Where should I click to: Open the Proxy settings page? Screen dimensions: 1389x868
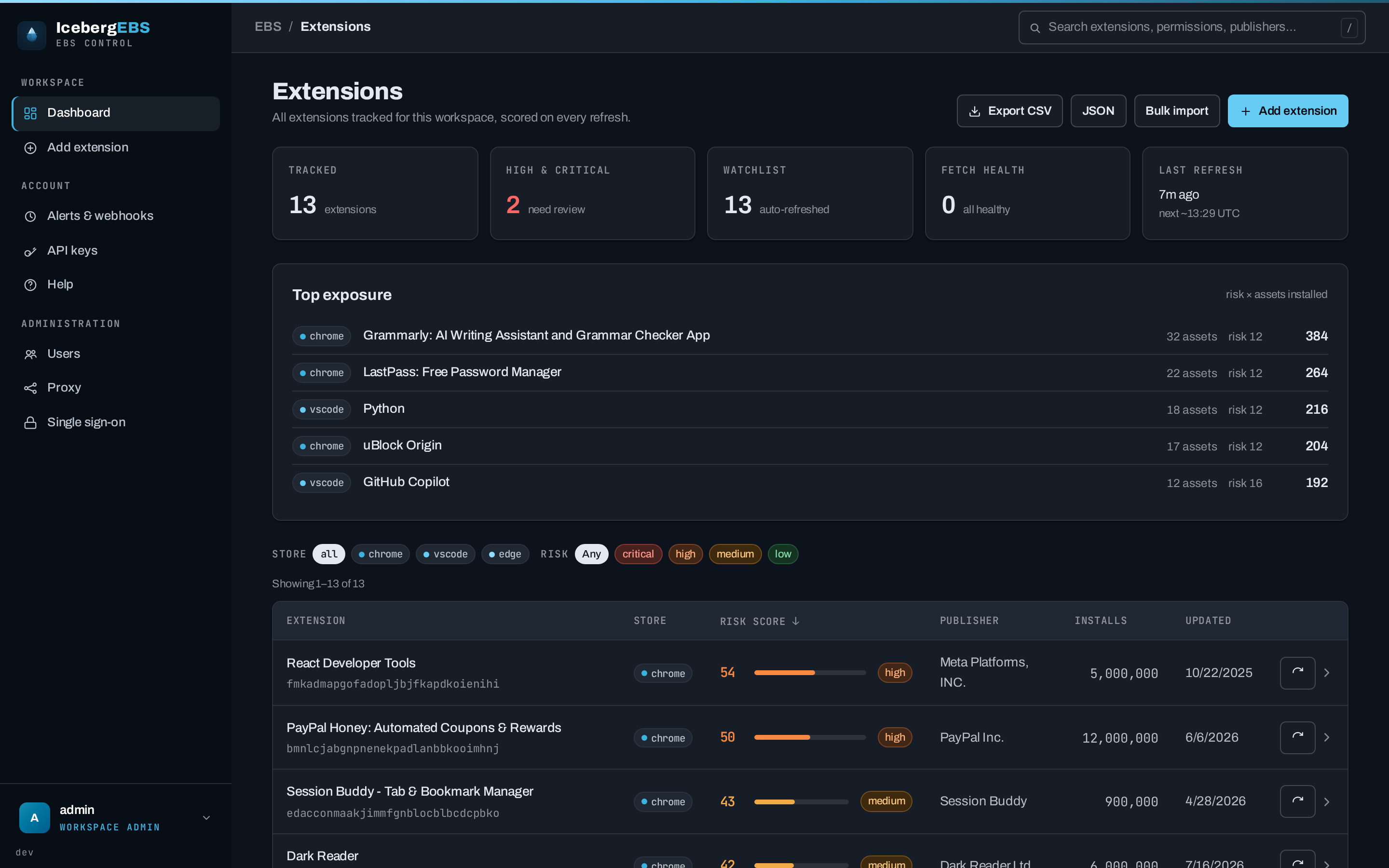(x=115, y=388)
